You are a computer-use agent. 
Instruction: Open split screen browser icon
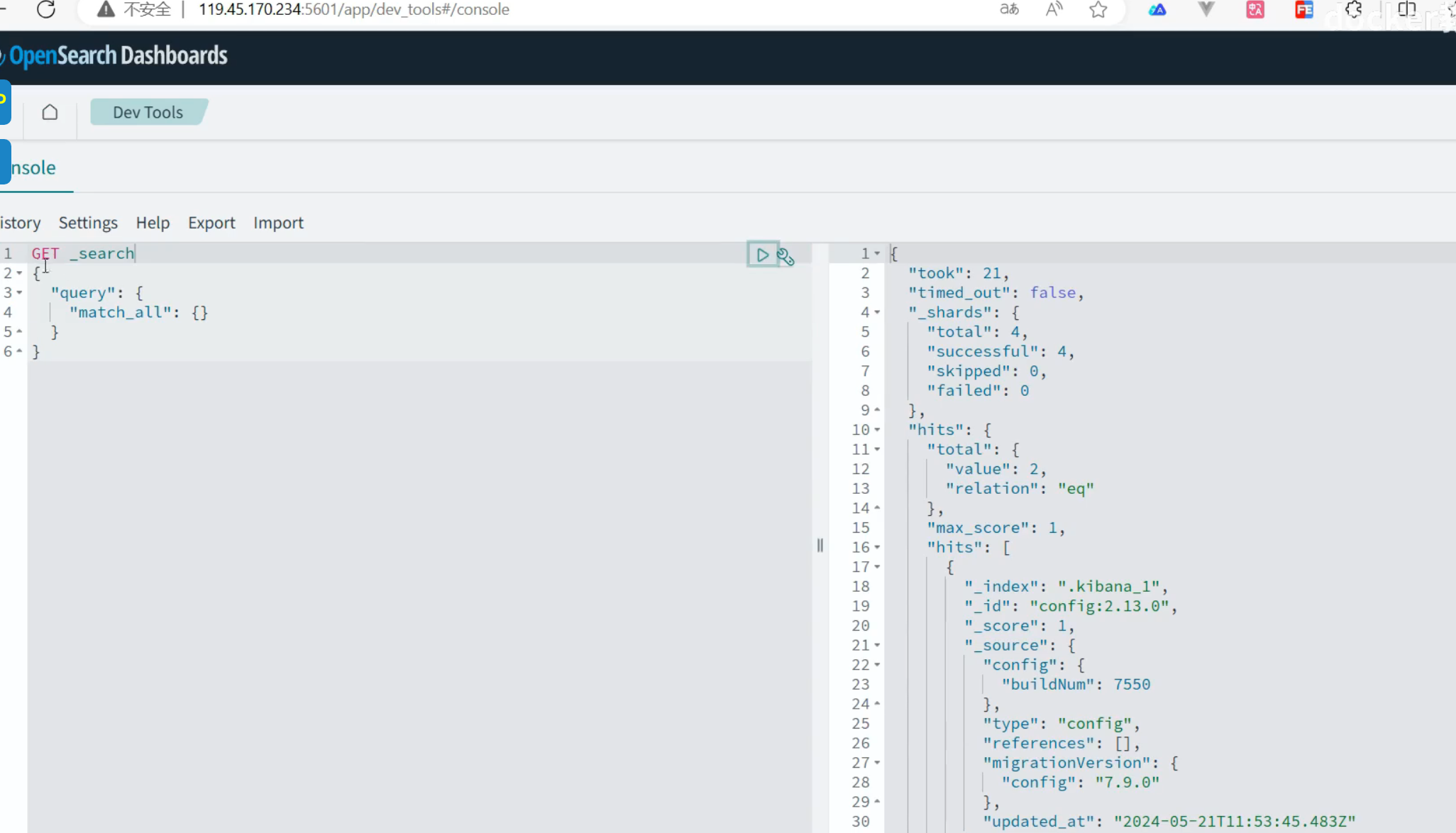point(1406,9)
